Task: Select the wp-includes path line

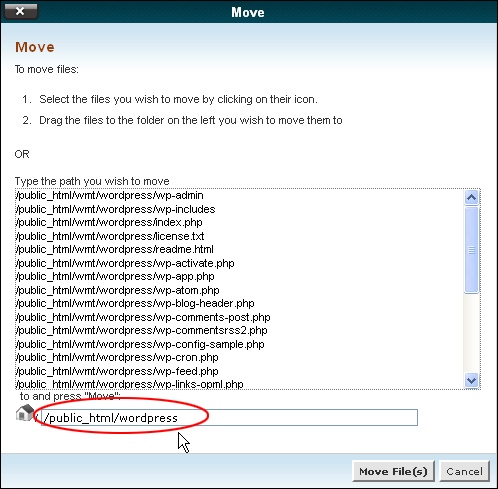Action: point(116,209)
